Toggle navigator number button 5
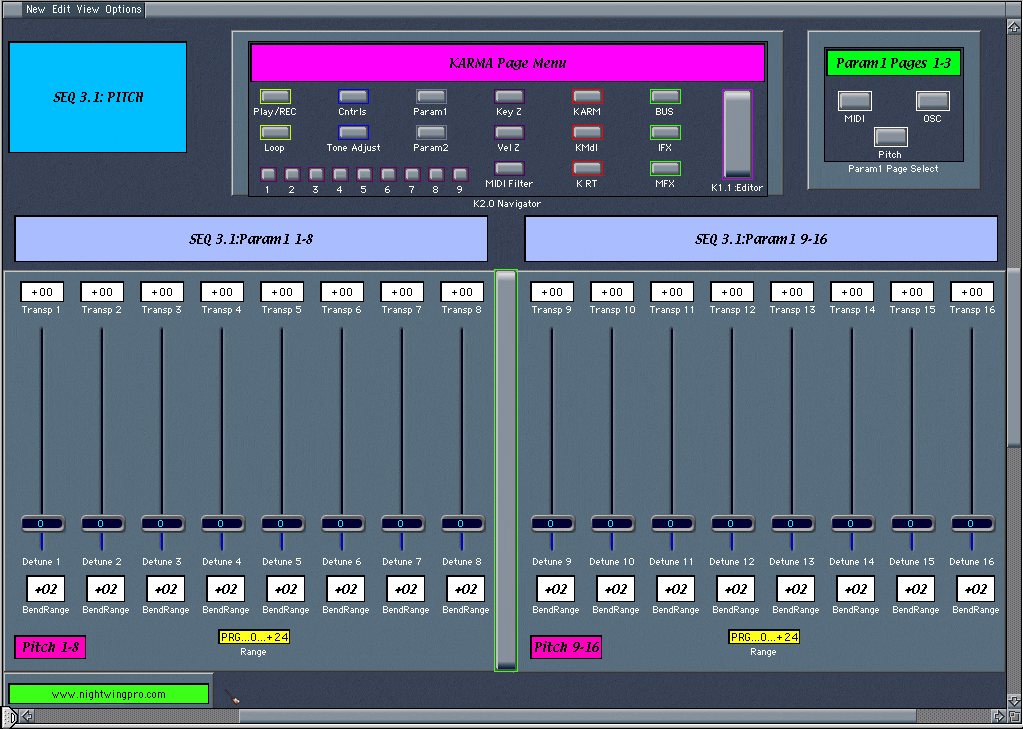The image size is (1023, 729). point(363,174)
